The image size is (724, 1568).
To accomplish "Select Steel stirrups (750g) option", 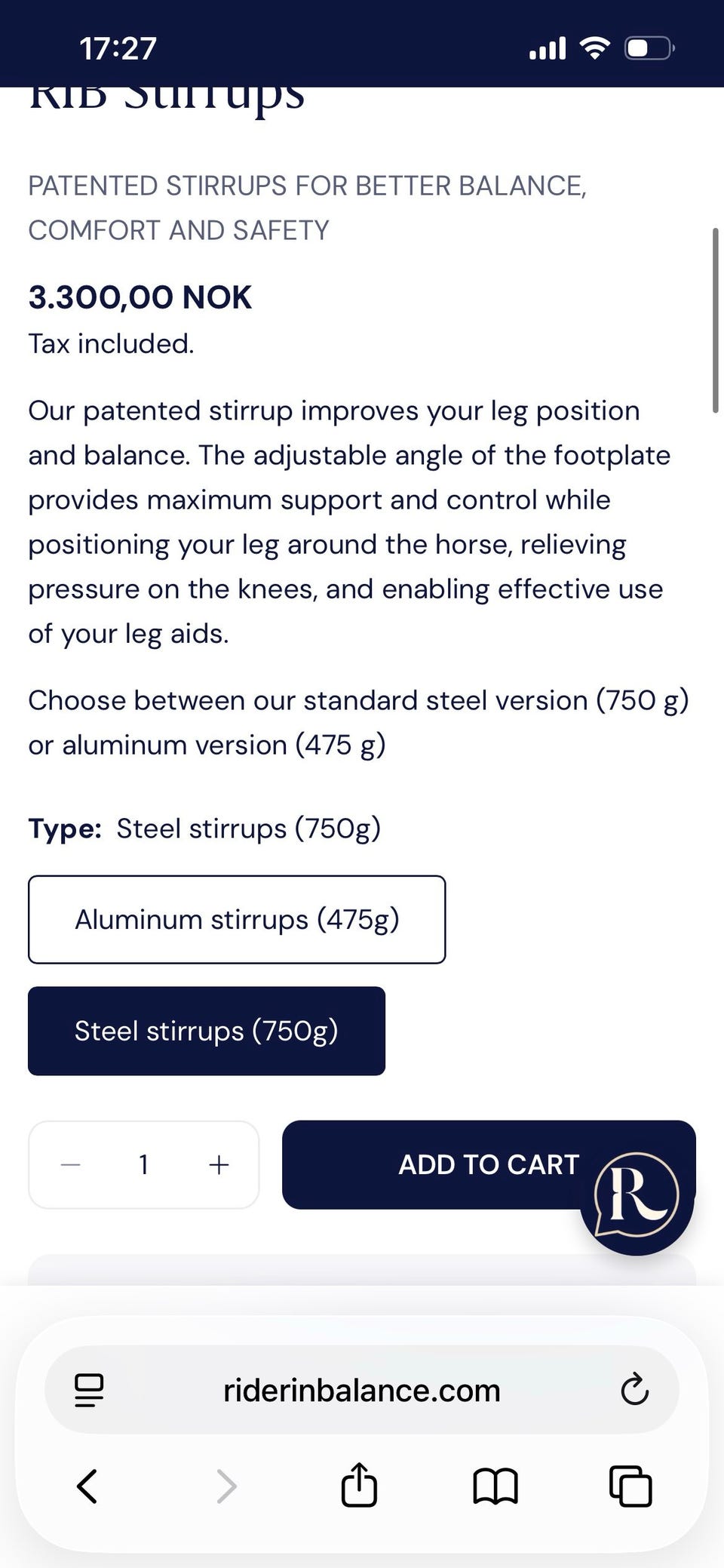I will tap(207, 1031).
